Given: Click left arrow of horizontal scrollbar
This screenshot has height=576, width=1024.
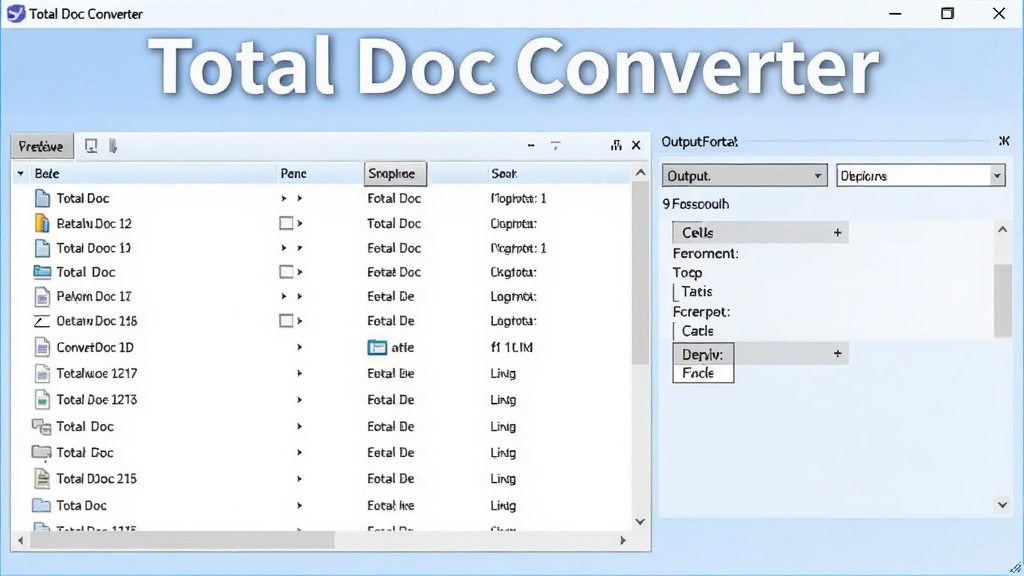Looking at the screenshot, I should click(21, 540).
